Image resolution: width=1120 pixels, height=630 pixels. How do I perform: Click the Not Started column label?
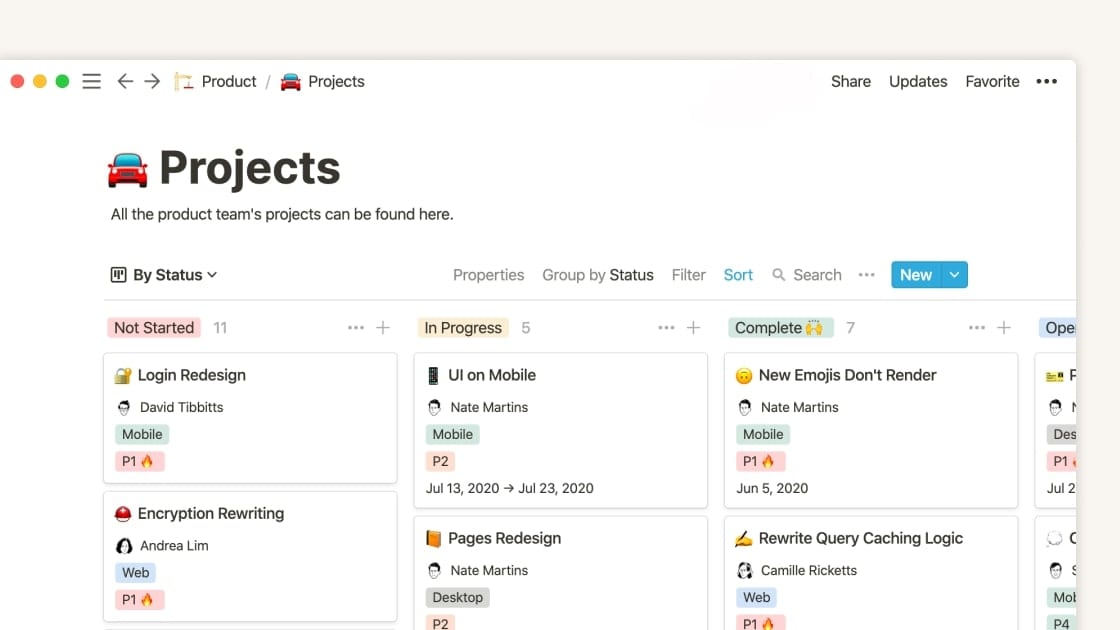(154, 328)
